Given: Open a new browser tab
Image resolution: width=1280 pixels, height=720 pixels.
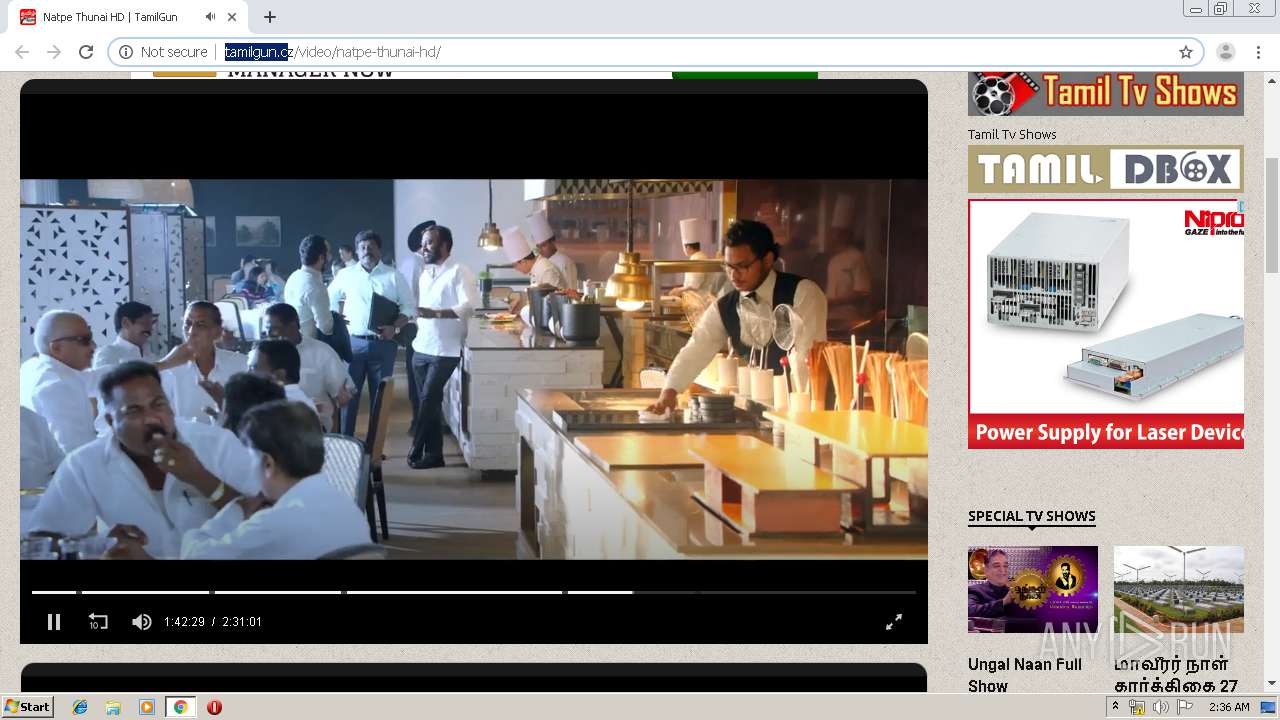Looking at the screenshot, I should 270,17.
